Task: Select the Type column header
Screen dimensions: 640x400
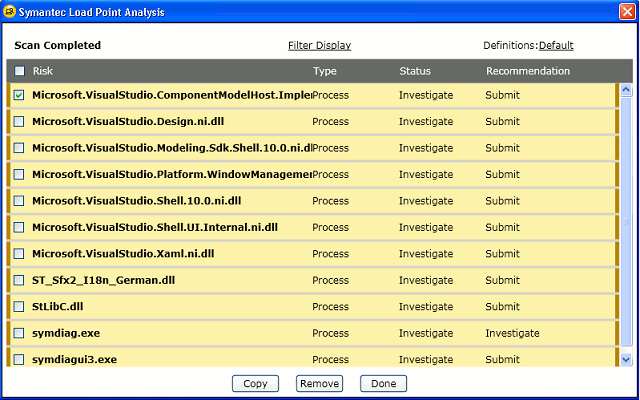Action: 325,71
